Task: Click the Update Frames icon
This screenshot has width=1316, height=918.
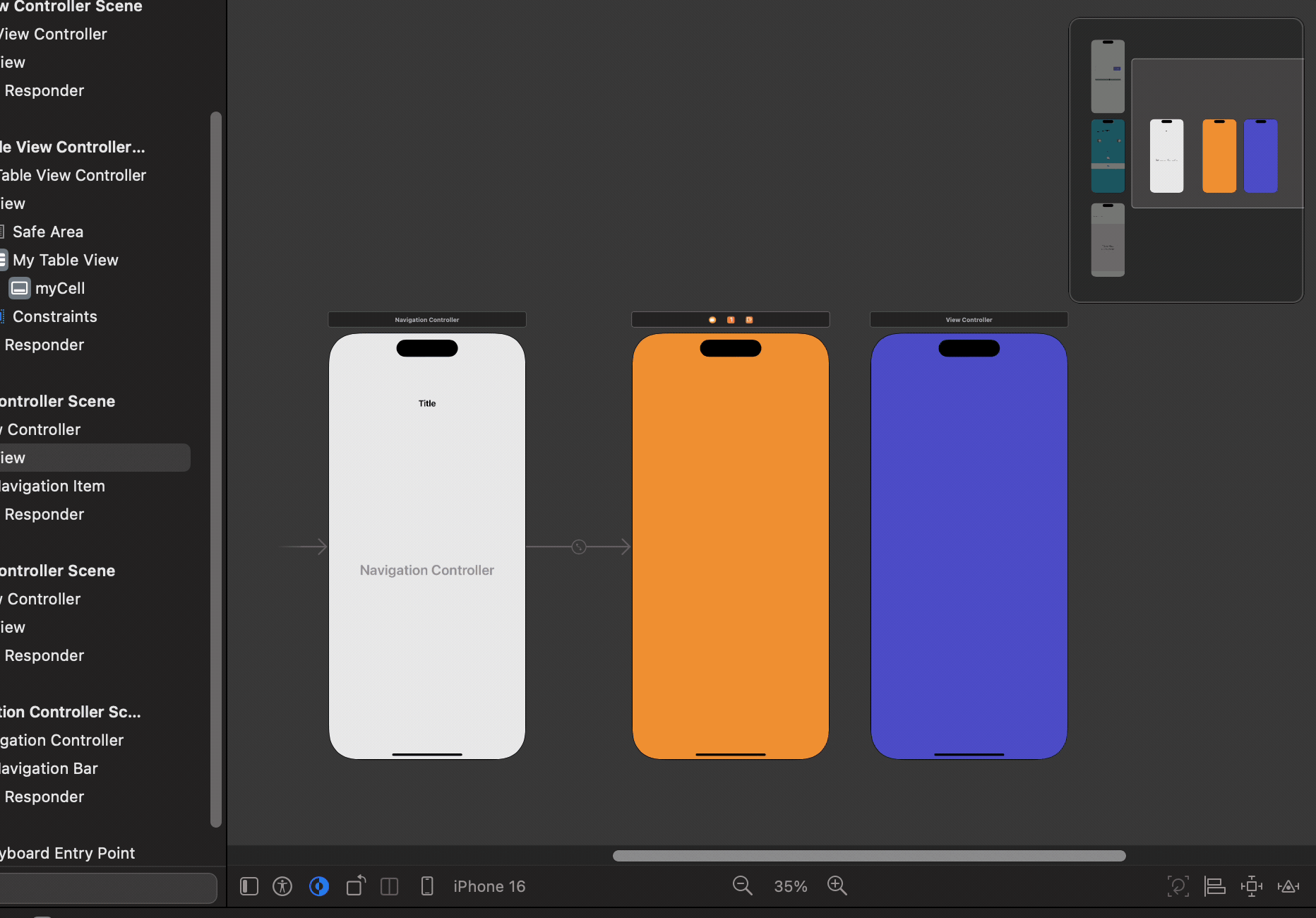Action: [x=1178, y=886]
